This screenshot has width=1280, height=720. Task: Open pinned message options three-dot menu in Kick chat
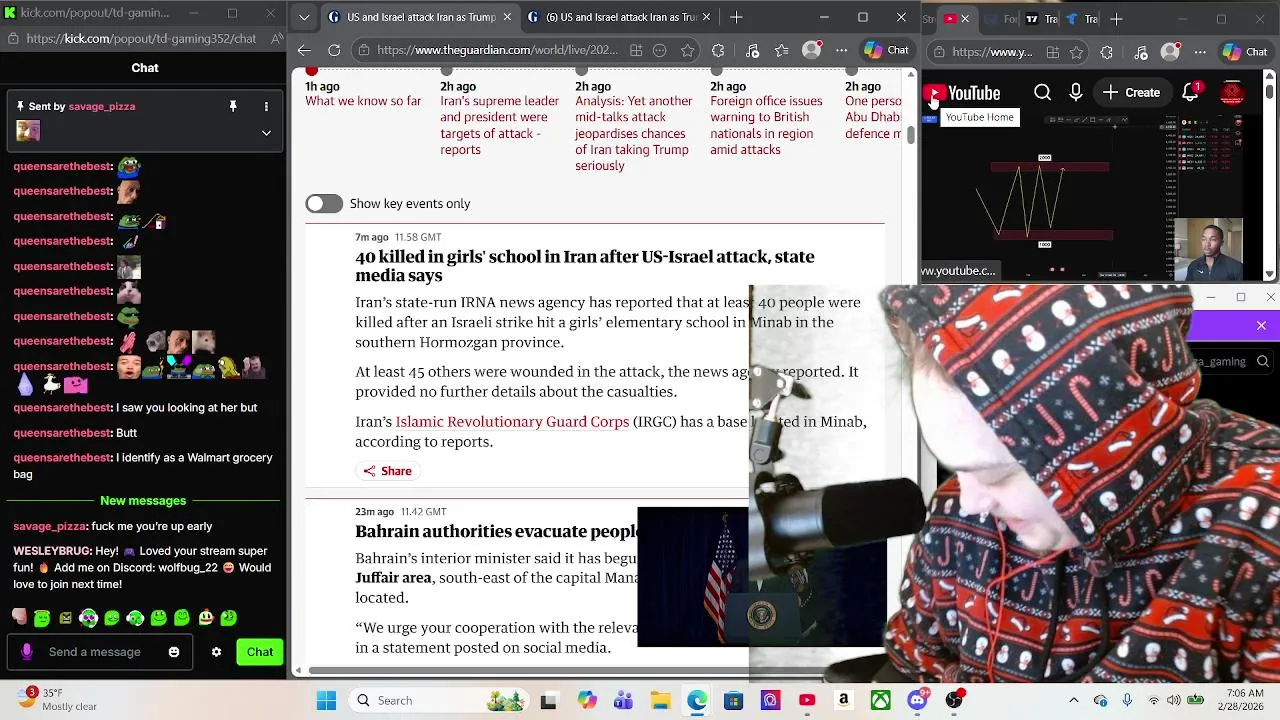(x=266, y=106)
